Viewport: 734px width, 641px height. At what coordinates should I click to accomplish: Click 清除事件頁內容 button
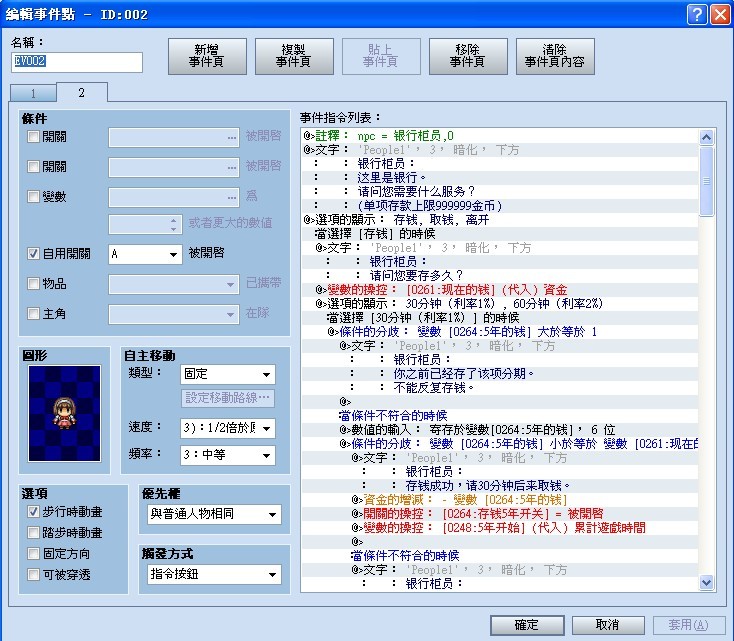pyautogui.click(x=555, y=56)
